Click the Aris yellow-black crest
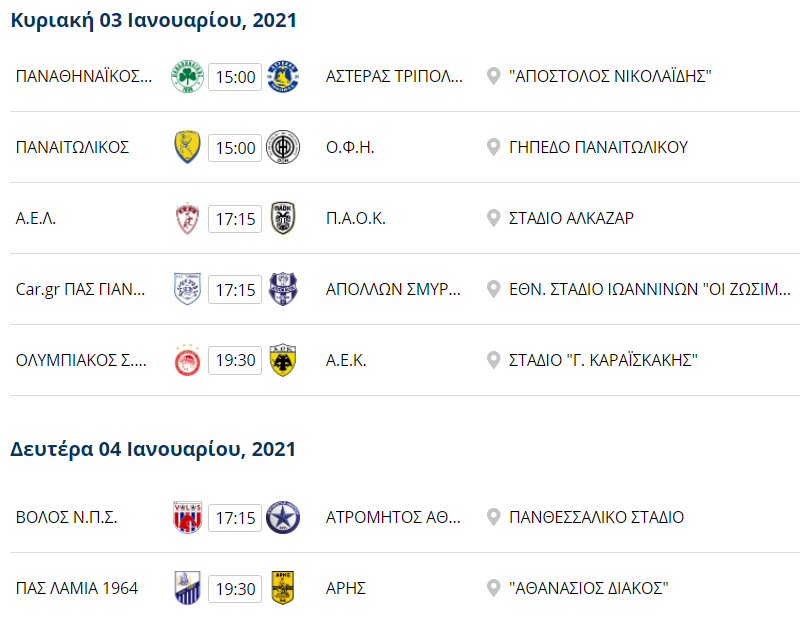Screen dimensions: 800x618 (x=283, y=588)
